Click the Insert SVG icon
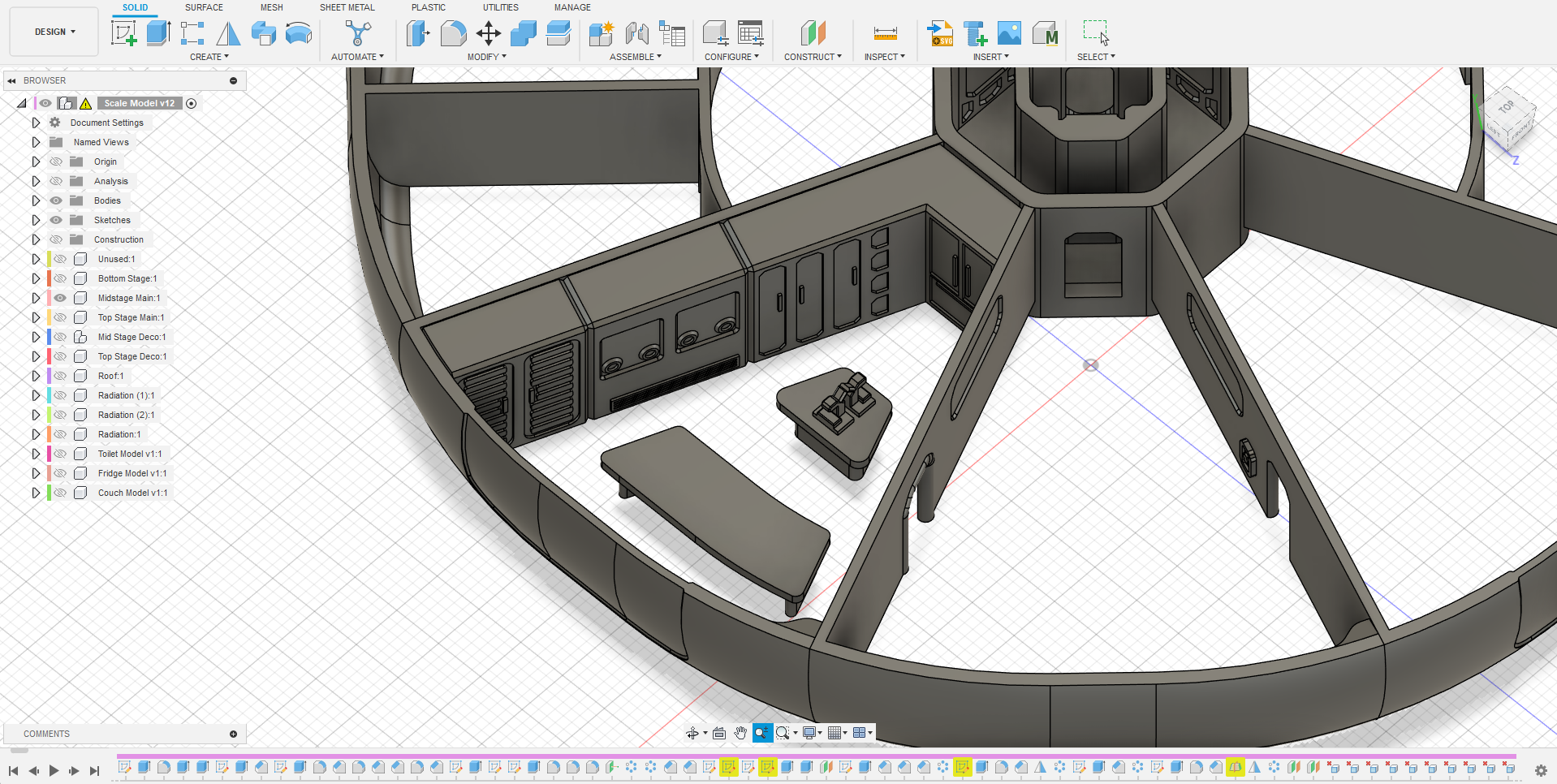 coord(940,33)
